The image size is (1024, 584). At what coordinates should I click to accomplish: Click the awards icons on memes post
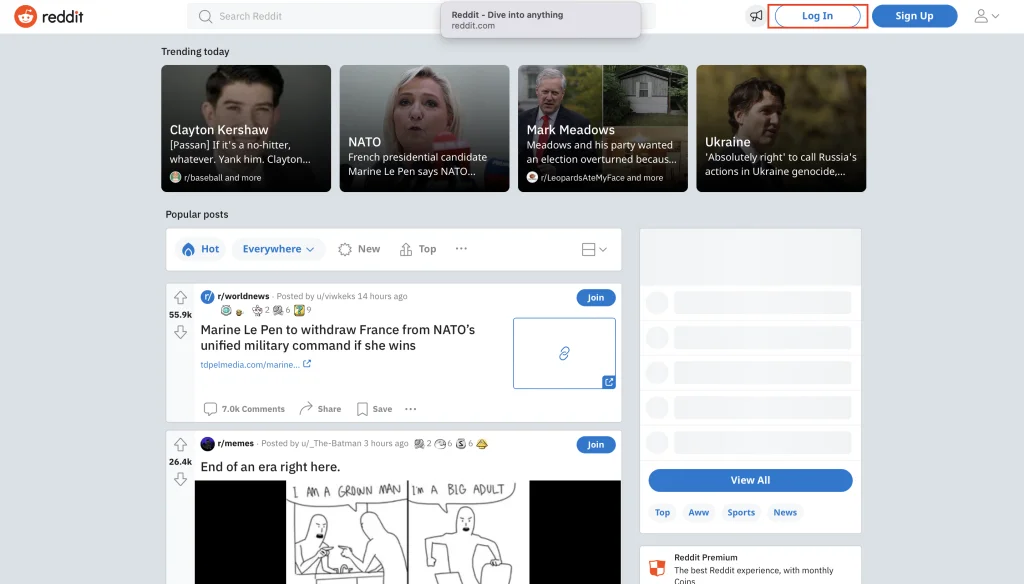click(x=451, y=444)
